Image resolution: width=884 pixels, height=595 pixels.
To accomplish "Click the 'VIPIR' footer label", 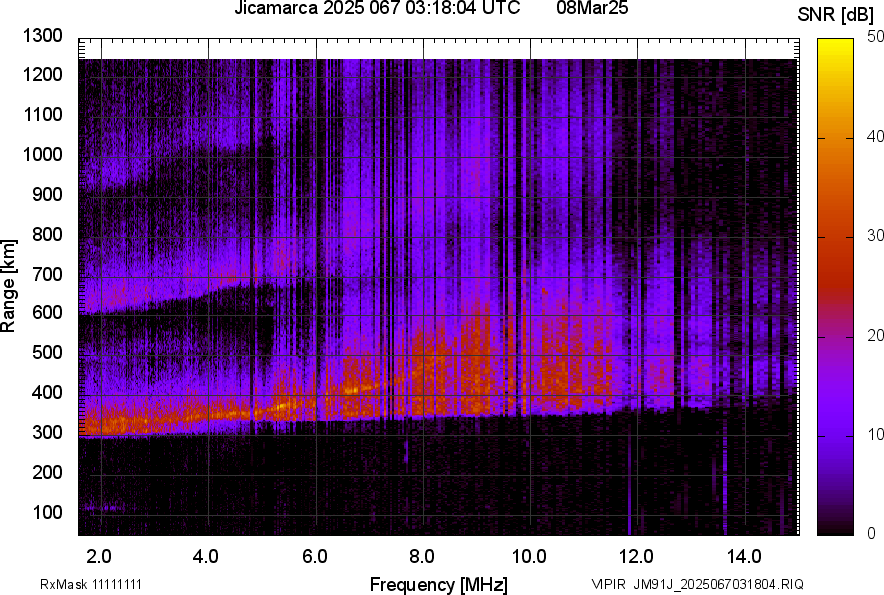I will click(609, 584).
